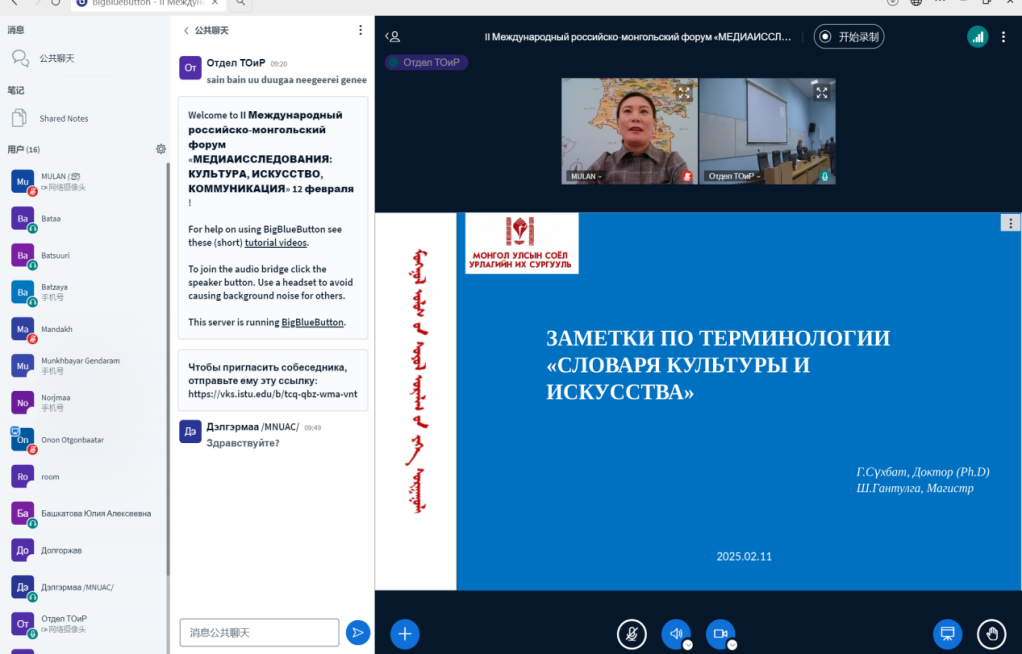The height and width of the screenshot is (654, 1022).
Task: Click the browser search icon by tab
Action: [x=241, y=3]
